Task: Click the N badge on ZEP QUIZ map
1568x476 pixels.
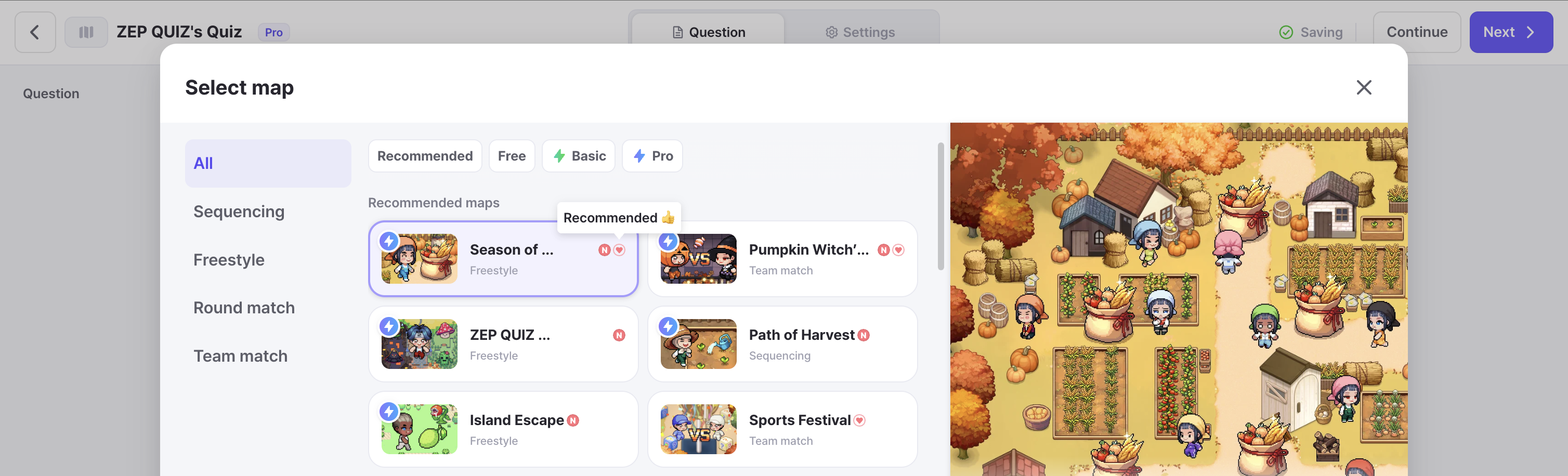Action: (619, 335)
